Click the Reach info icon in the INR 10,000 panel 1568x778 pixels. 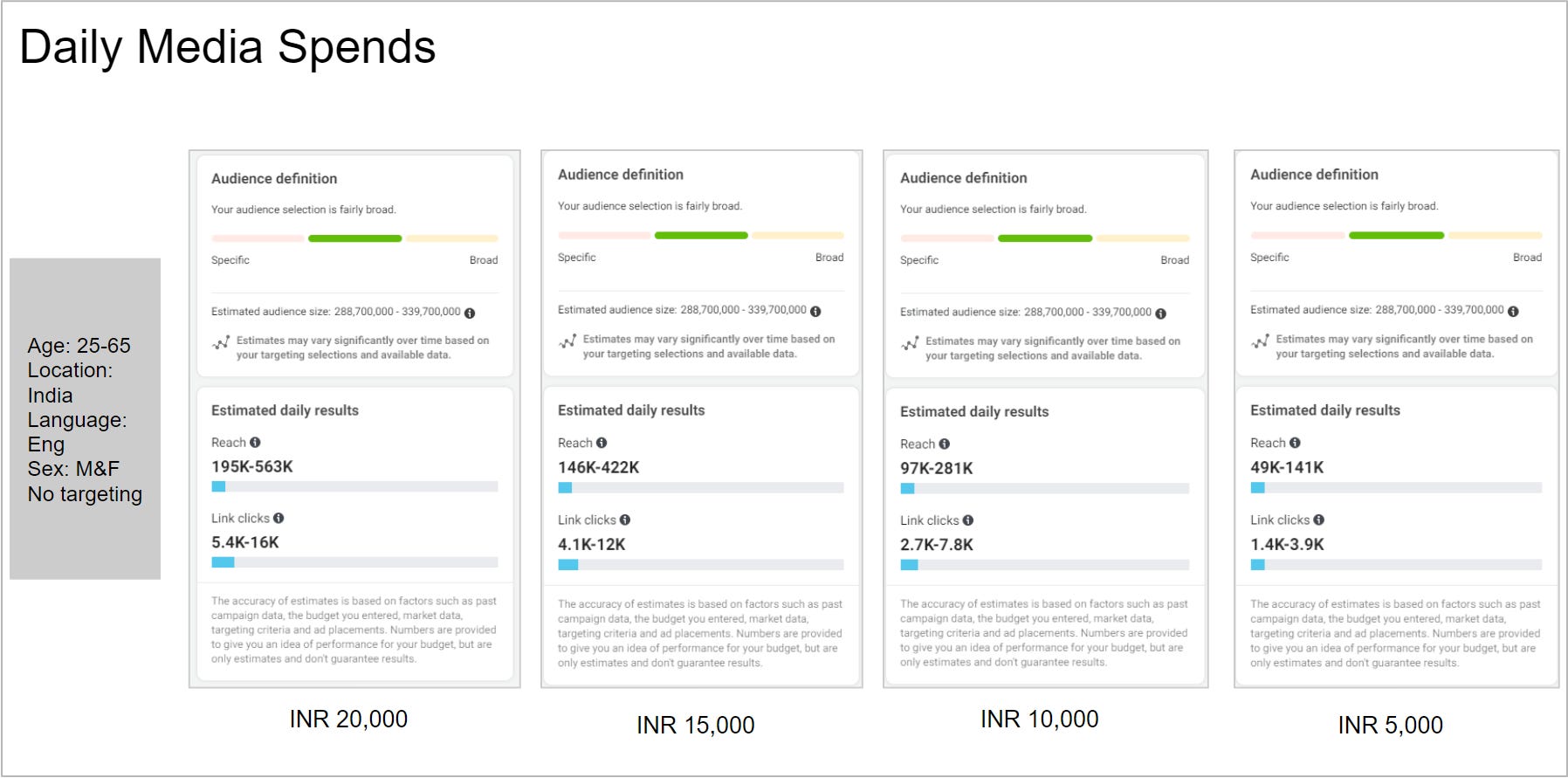click(x=945, y=444)
